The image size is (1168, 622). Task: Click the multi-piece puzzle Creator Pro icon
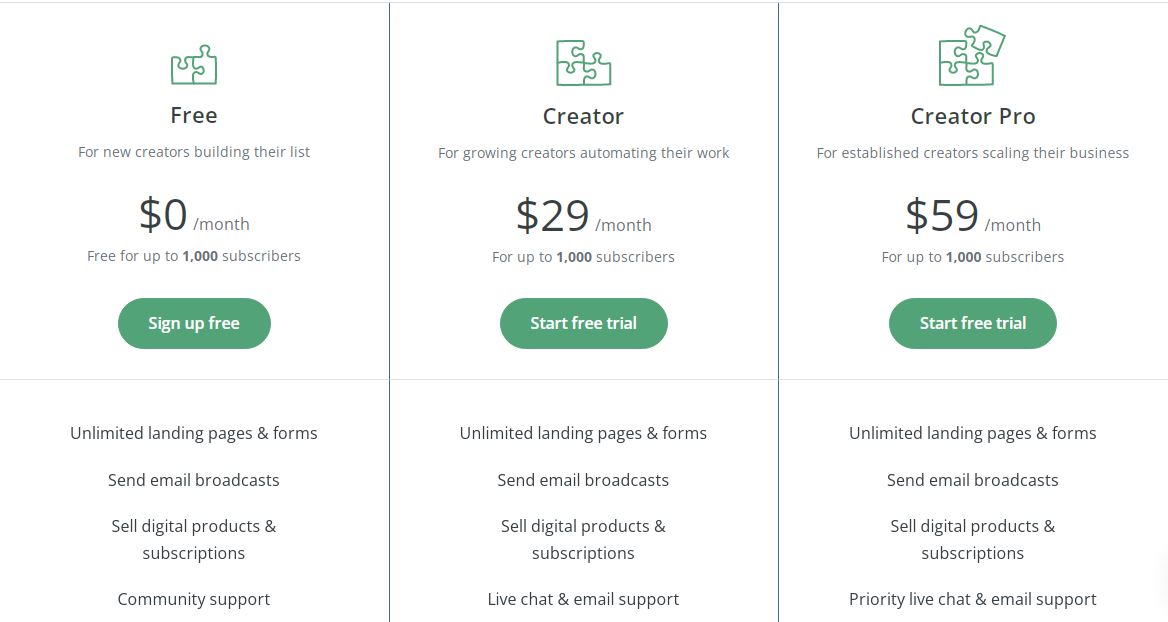pyautogui.click(x=972, y=56)
